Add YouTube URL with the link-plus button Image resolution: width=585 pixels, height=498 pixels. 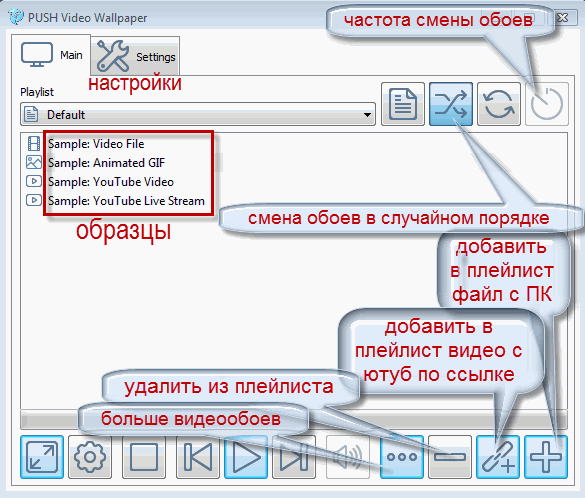(x=498, y=457)
